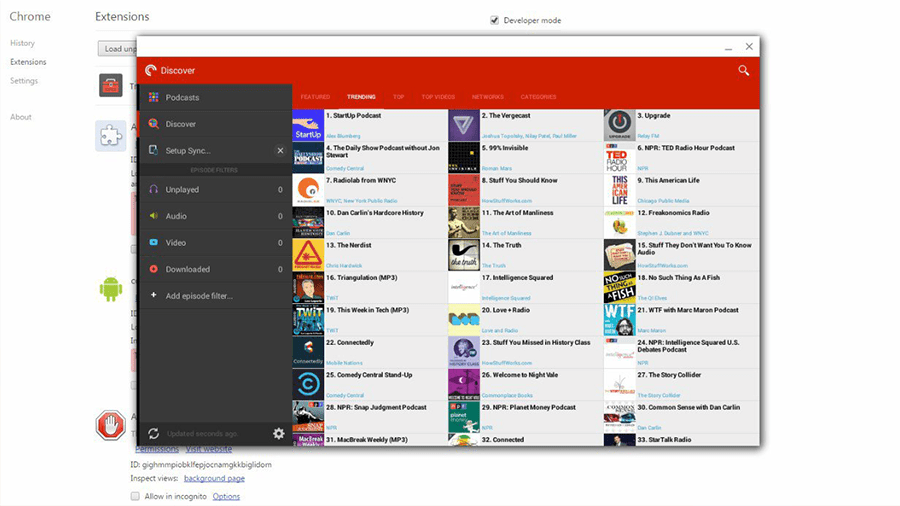Switch to the Trending tab
This screenshot has width=900, height=506.
pyautogui.click(x=361, y=97)
